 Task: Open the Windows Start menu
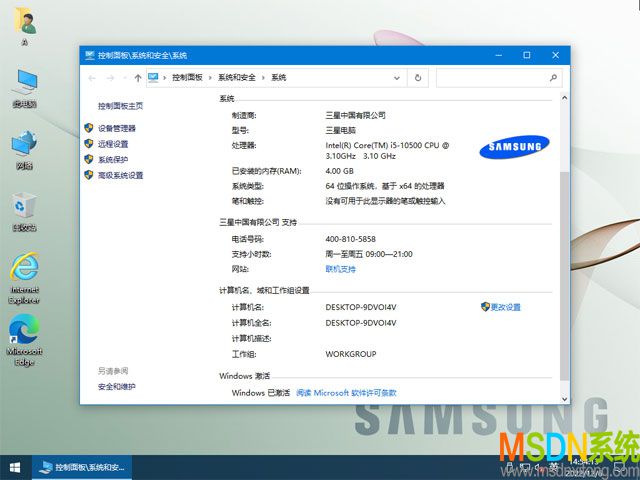tap(15, 467)
